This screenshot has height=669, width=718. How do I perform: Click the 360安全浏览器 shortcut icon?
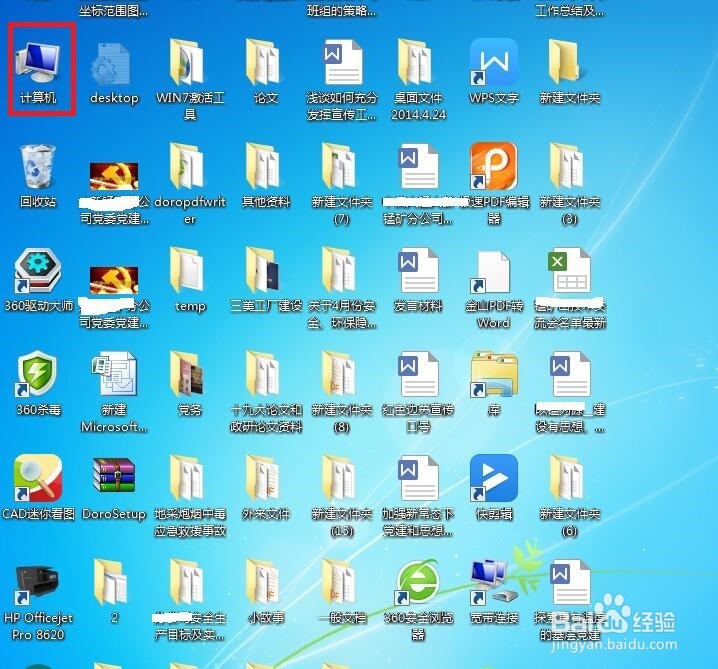pyautogui.click(x=418, y=582)
